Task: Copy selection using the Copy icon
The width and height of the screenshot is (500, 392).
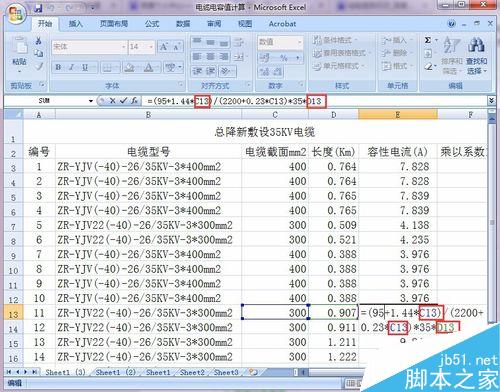Action: pyautogui.click(x=39, y=53)
